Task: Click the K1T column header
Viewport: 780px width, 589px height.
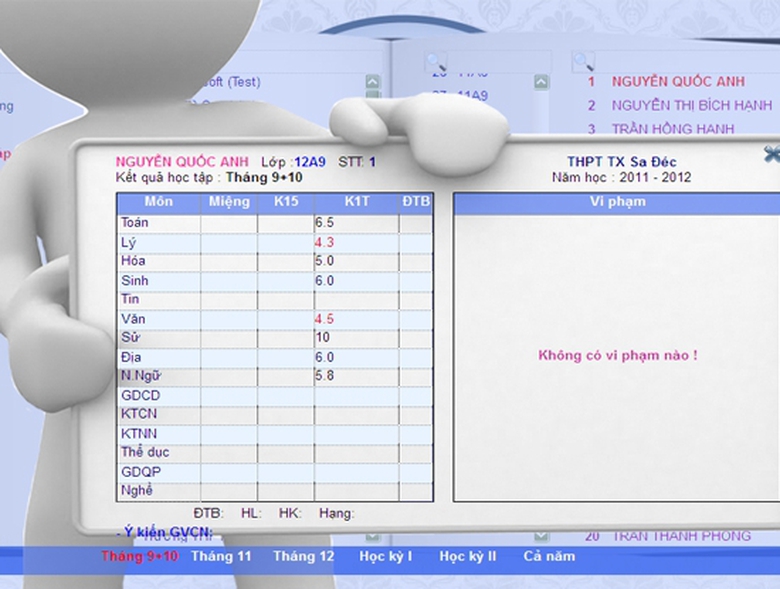Action: click(356, 202)
